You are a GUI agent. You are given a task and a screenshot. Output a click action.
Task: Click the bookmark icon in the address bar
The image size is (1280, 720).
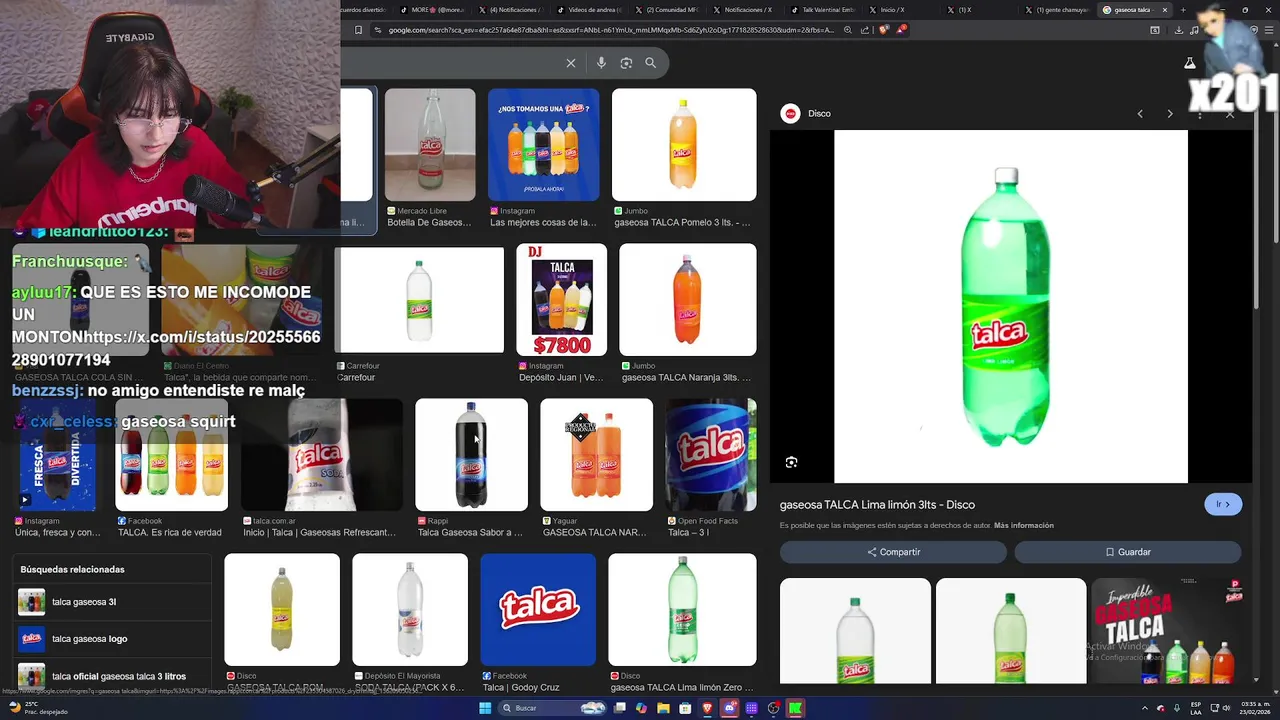(x=358, y=30)
